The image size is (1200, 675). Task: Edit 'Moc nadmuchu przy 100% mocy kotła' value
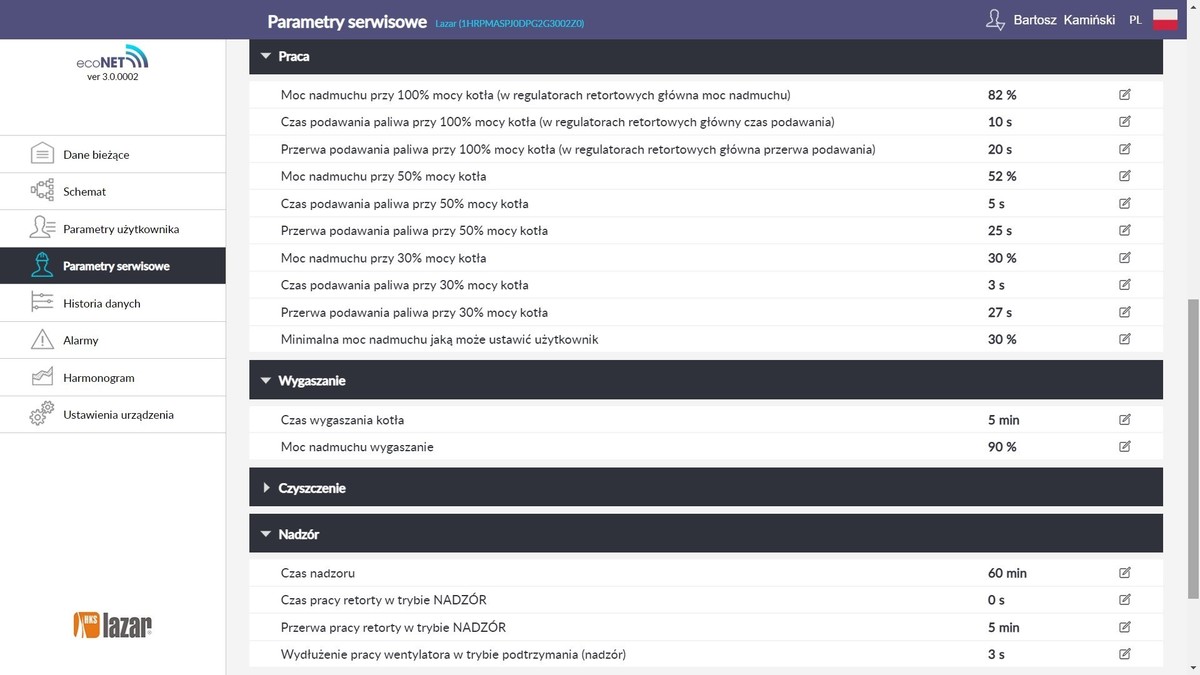click(x=1125, y=95)
